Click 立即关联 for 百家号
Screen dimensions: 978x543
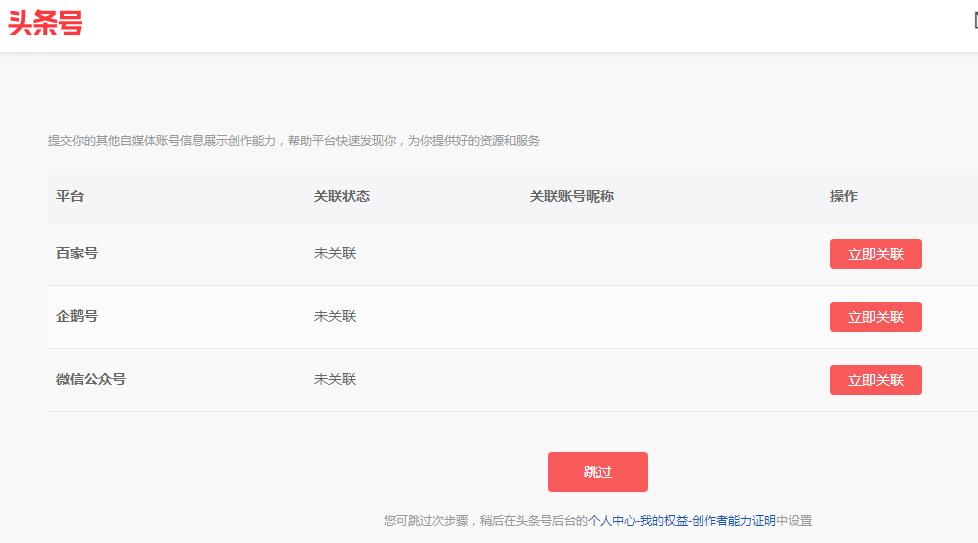click(875, 254)
